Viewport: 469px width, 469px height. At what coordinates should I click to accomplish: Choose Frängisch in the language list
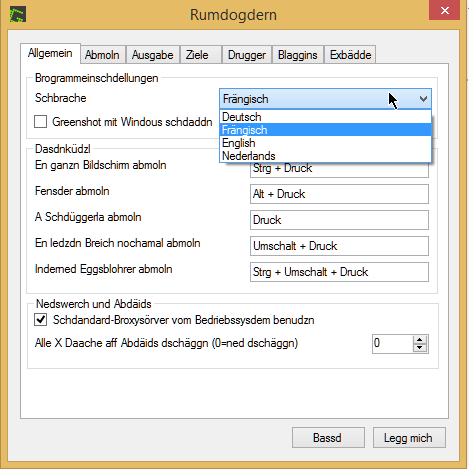point(325,130)
